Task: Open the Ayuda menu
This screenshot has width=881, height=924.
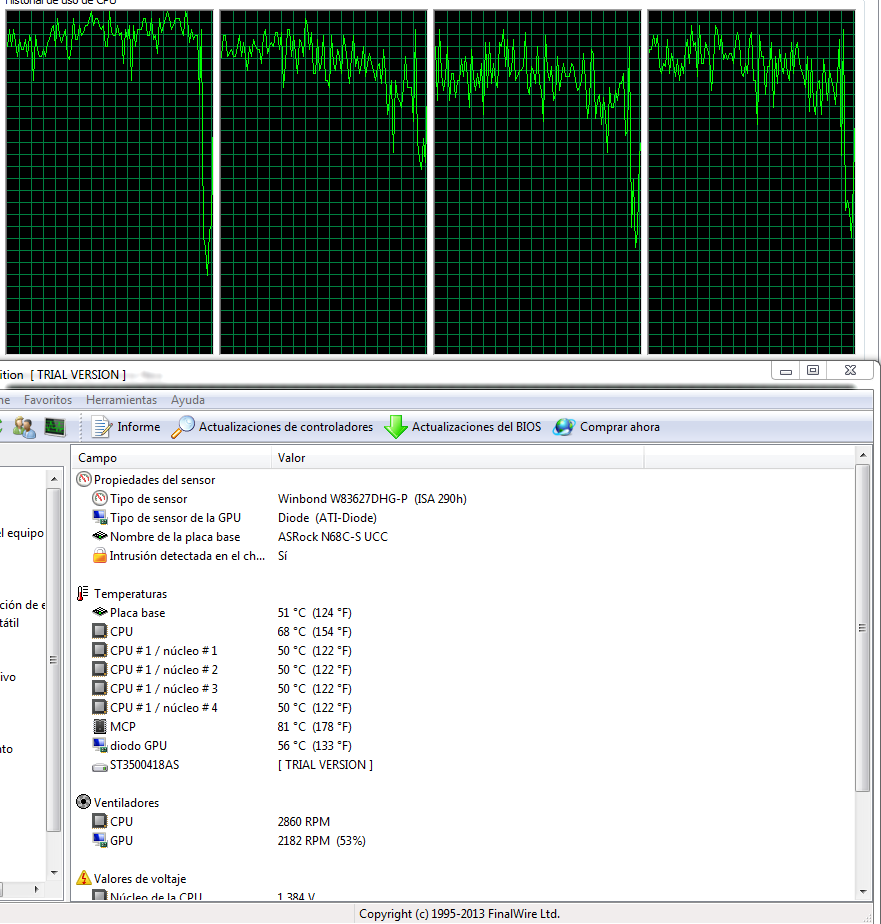Action: pyautogui.click(x=187, y=400)
